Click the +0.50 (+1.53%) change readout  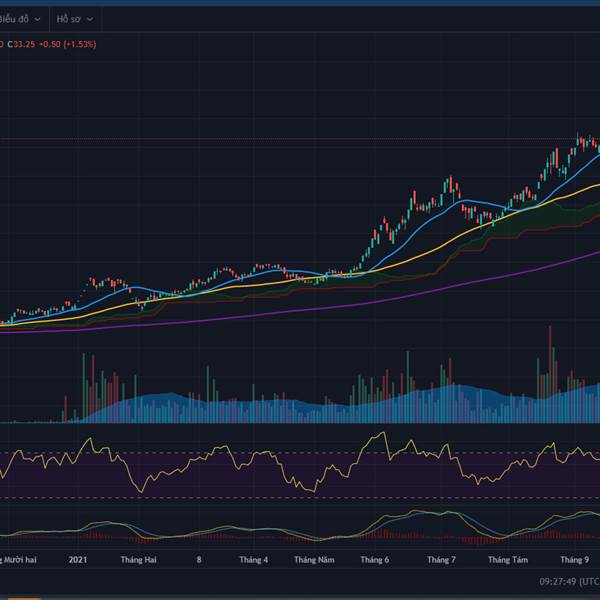(67, 43)
